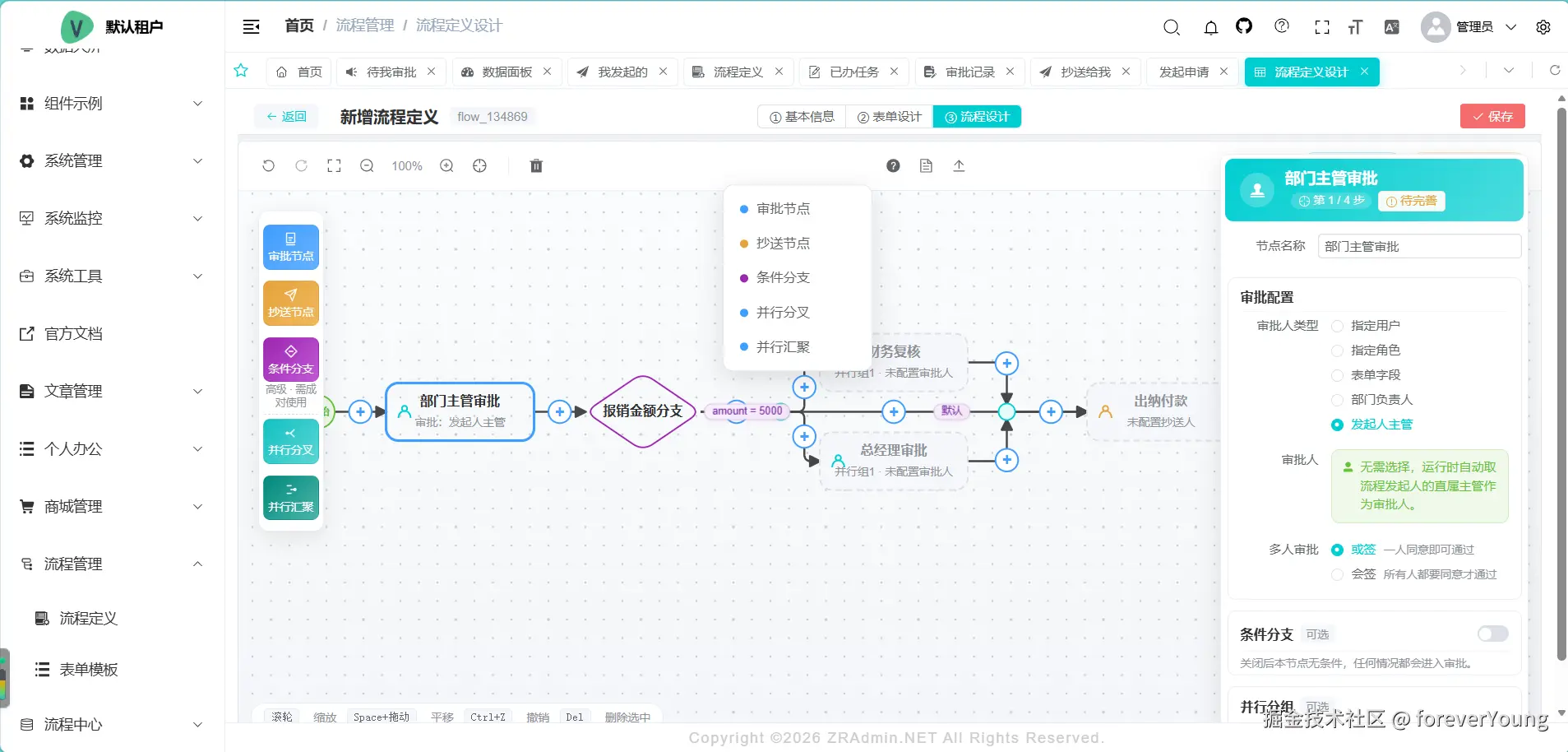Click the red 保存 button
The width and height of the screenshot is (1568, 752).
click(1492, 116)
